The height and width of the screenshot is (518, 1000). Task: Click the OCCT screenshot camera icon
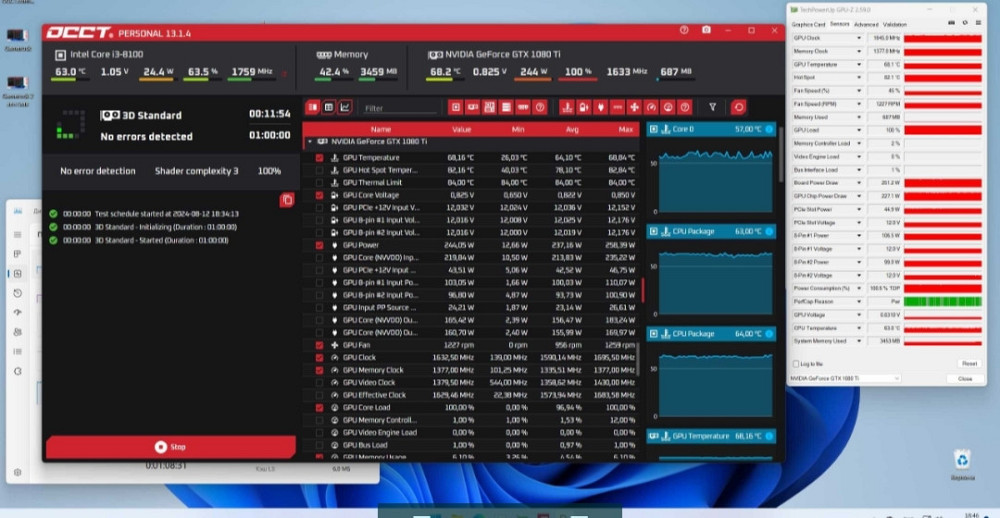707,31
